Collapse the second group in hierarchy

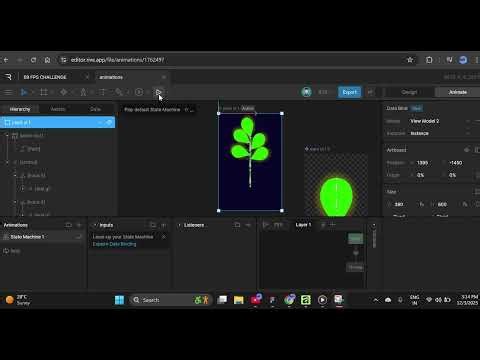point(7,162)
